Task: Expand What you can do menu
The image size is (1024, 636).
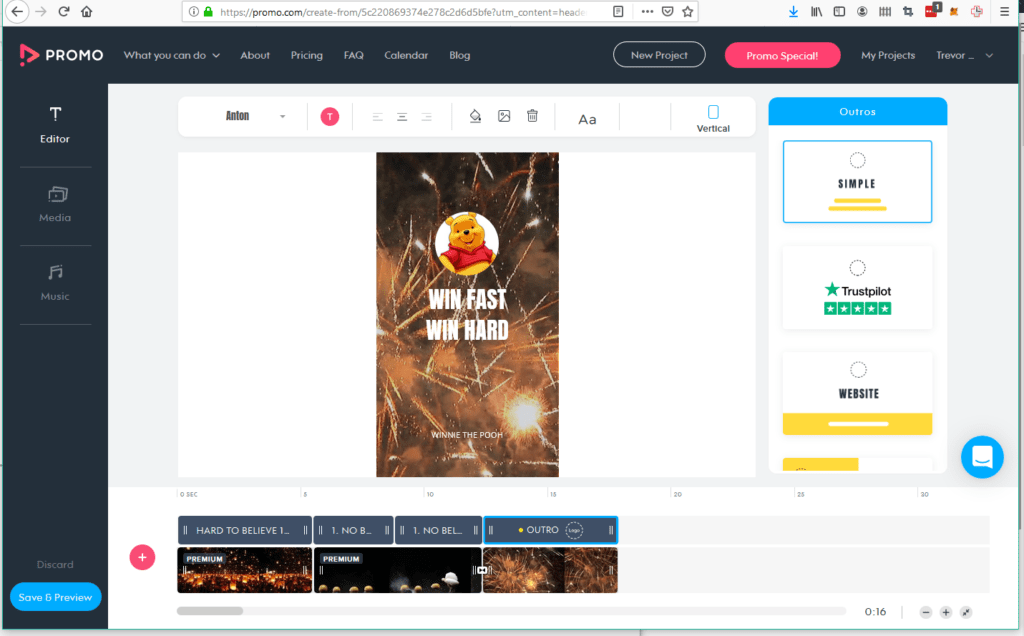Action: 172,56
